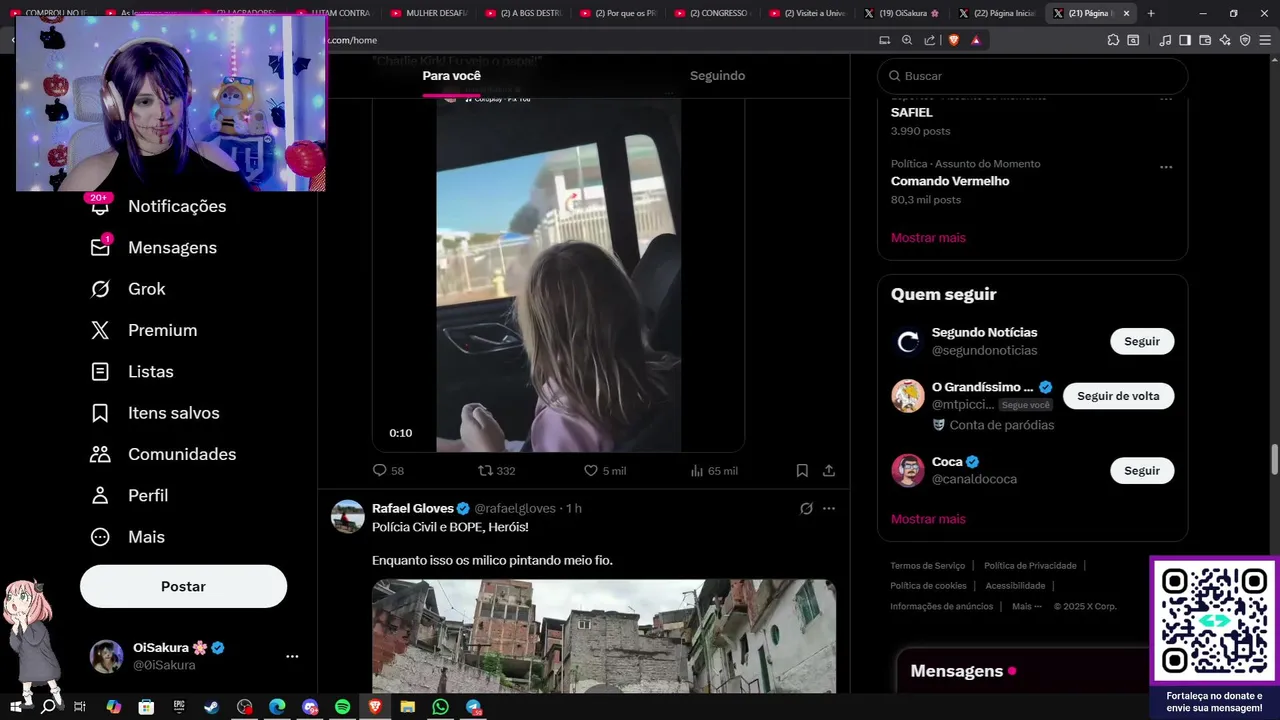
Task: Open Steam from the taskbar
Action: point(212,707)
